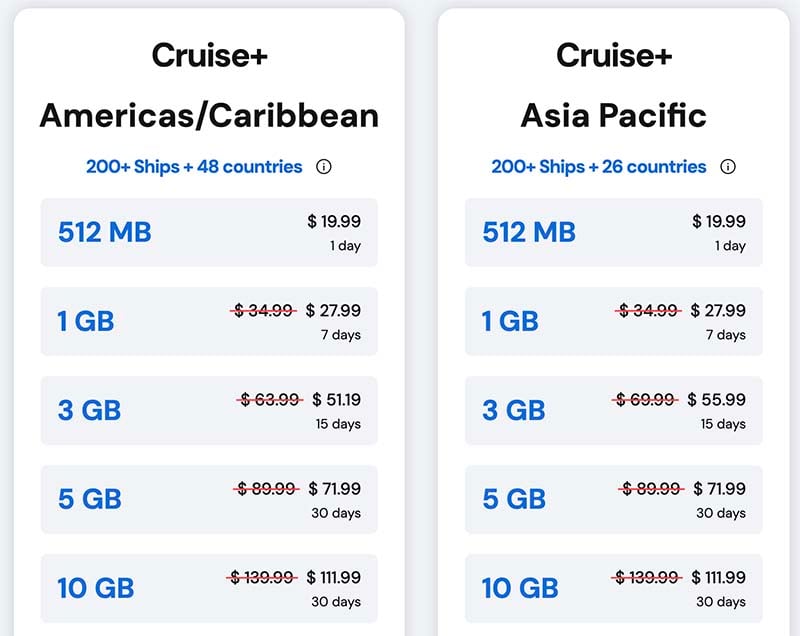Screen dimensions: 800x636
Task: Open info icon beside 26 countries
Action: (x=728, y=167)
